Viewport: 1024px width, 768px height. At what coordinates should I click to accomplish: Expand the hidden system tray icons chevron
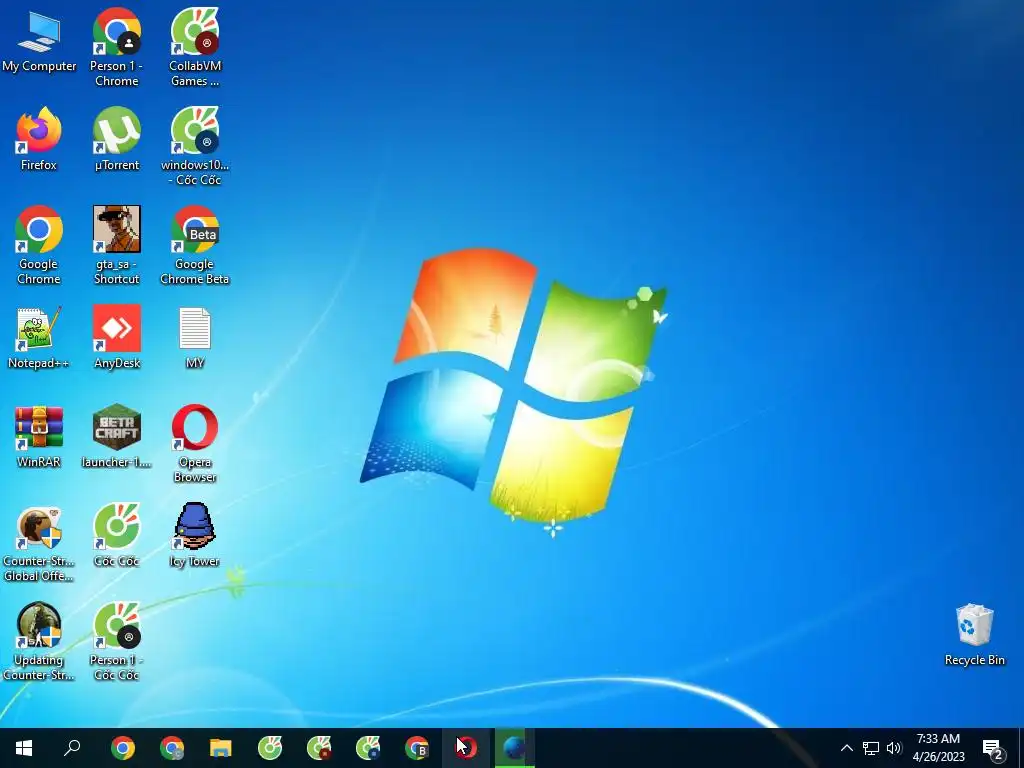[x=846, y=748]
